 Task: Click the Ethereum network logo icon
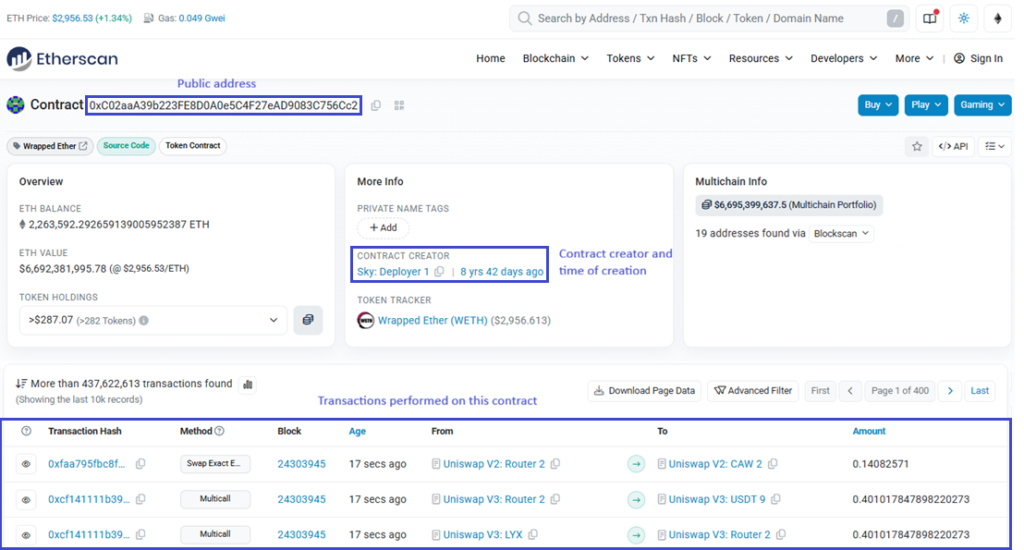coord(996,18)
